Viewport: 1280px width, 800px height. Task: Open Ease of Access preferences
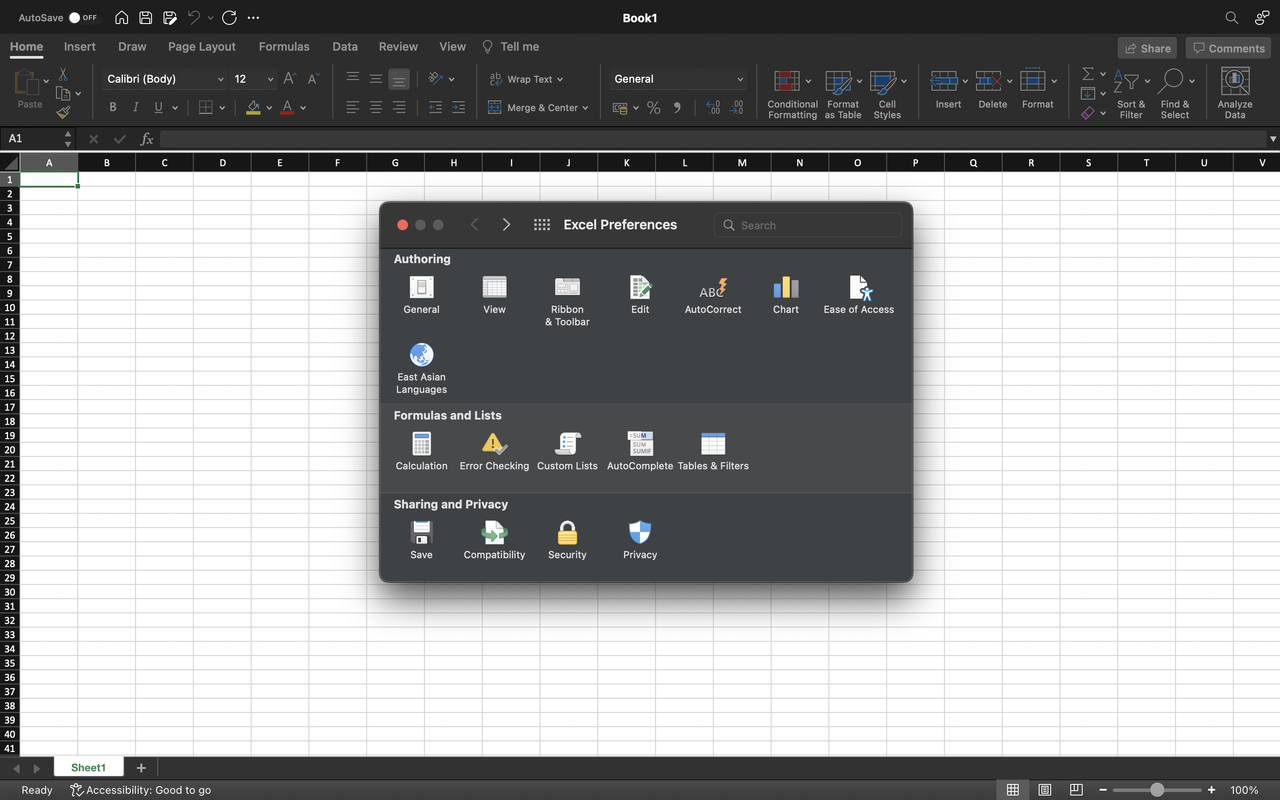click(859, 295)
